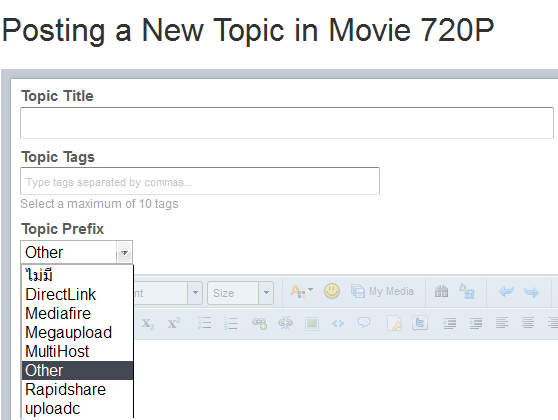Click the find binoculars icon

[x=441, y=292]
